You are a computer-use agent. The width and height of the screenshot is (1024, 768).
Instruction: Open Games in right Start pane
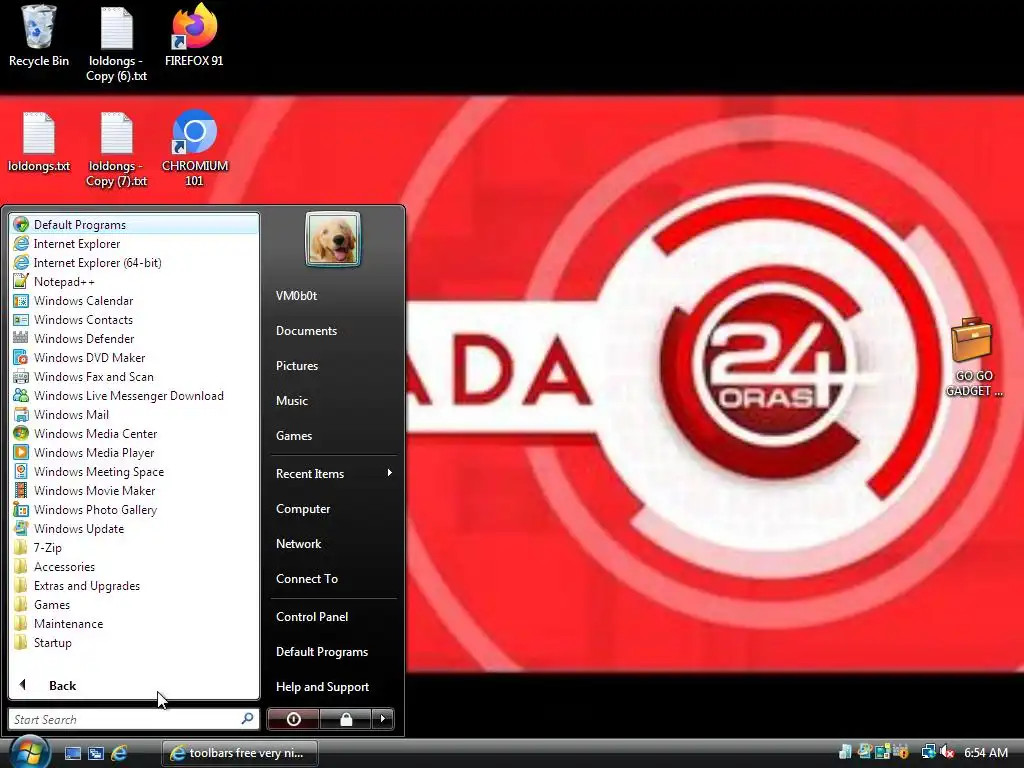coord(293,435)
